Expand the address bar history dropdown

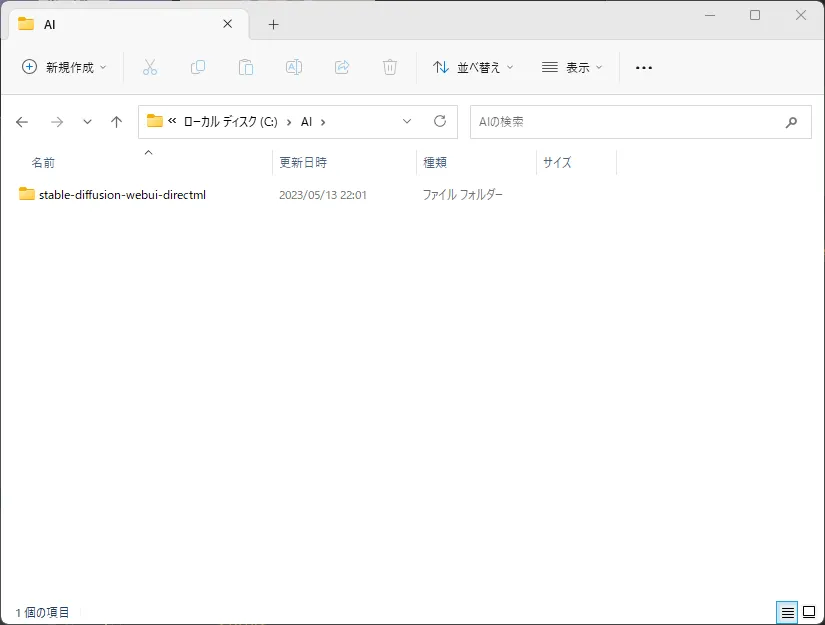[x=407, y=121]
